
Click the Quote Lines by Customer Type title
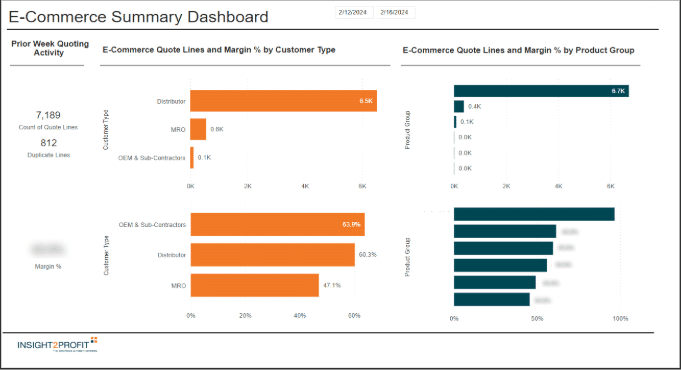[x=219, y=50]
